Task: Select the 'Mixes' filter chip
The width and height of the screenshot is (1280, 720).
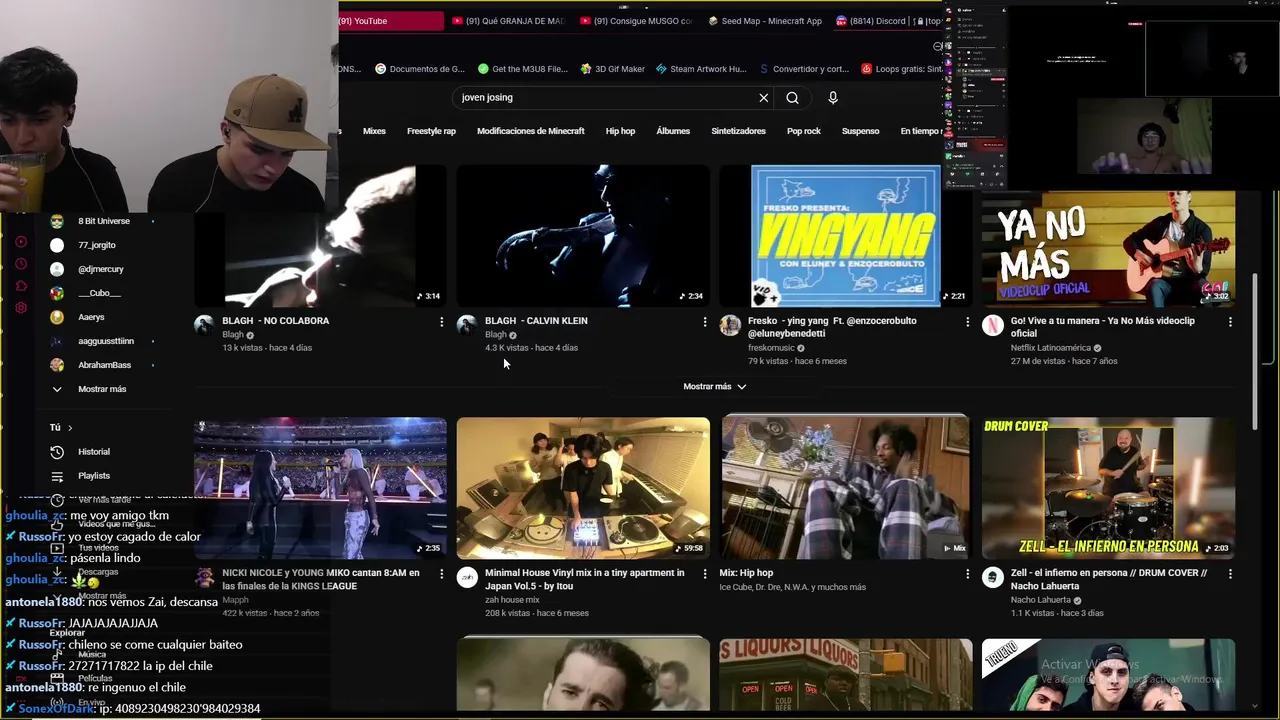Action: (x=374, y=131)
